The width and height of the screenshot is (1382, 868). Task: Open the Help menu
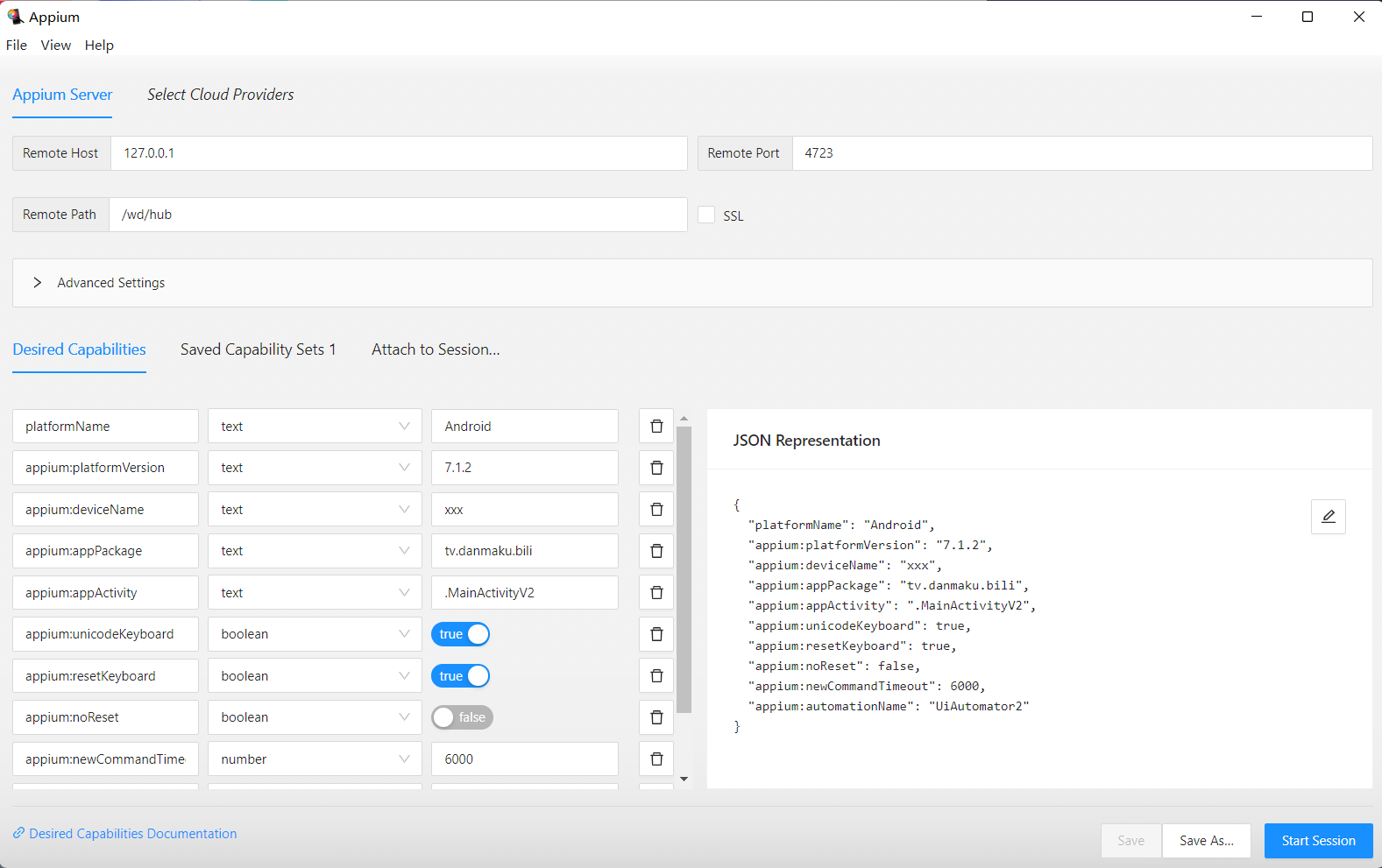tap(99, 46)
